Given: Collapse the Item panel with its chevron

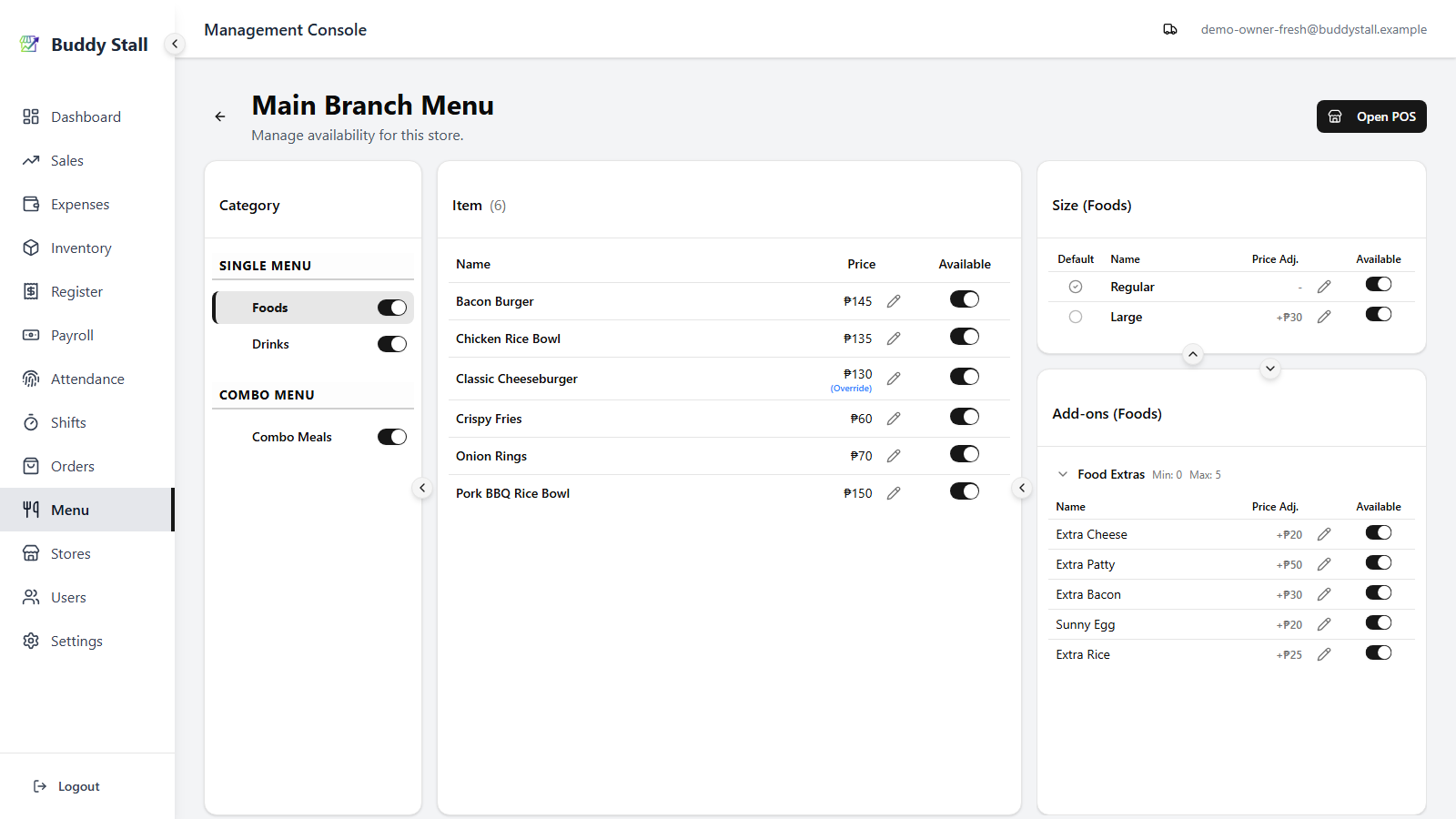Looking at the screenshot, I should 1022,488.
